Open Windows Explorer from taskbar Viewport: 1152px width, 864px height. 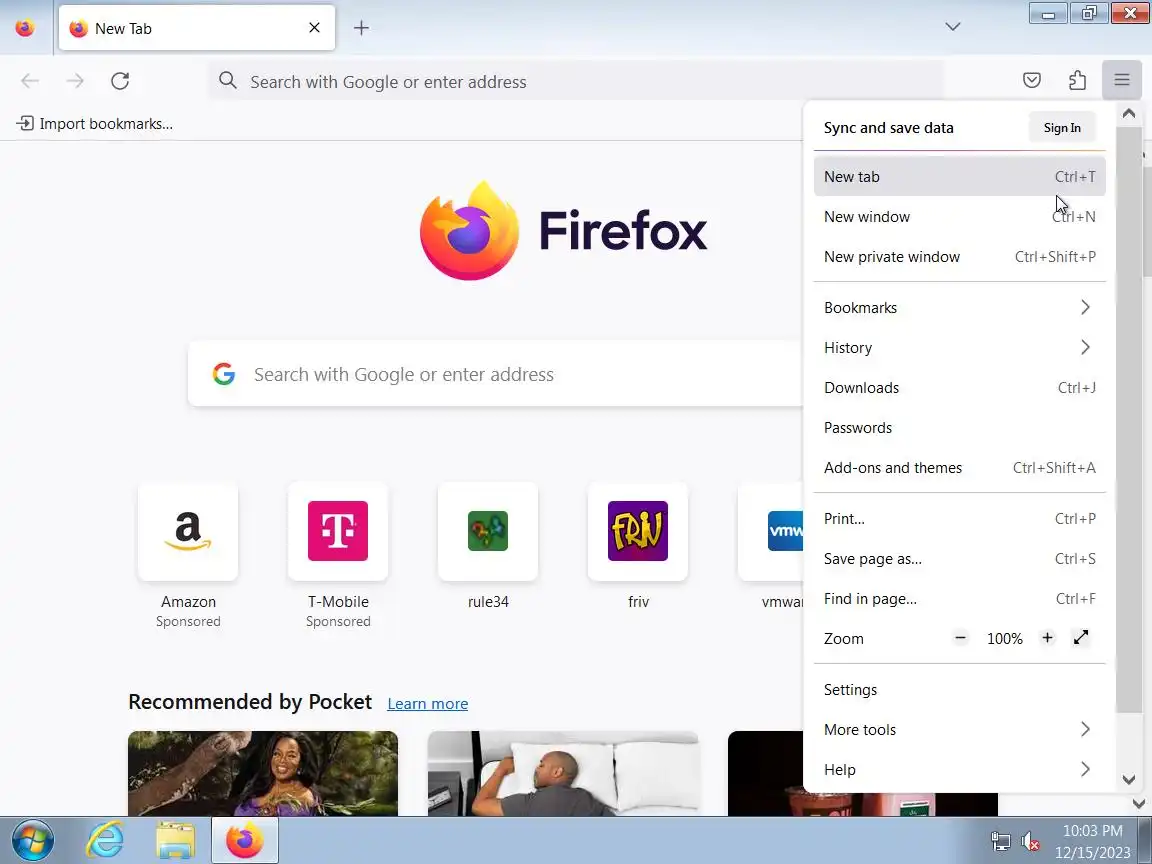coord(175,840)
